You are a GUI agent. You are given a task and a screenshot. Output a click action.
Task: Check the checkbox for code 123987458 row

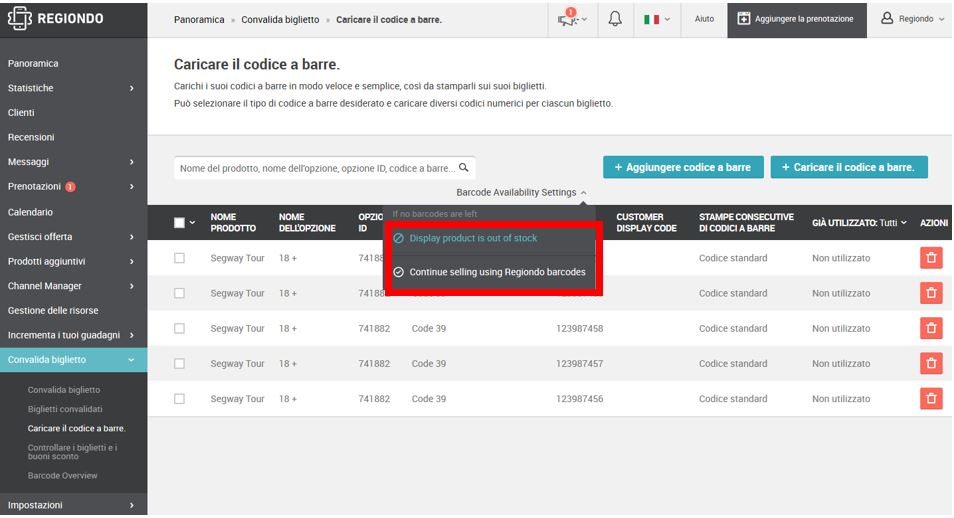tap(179, 329)
